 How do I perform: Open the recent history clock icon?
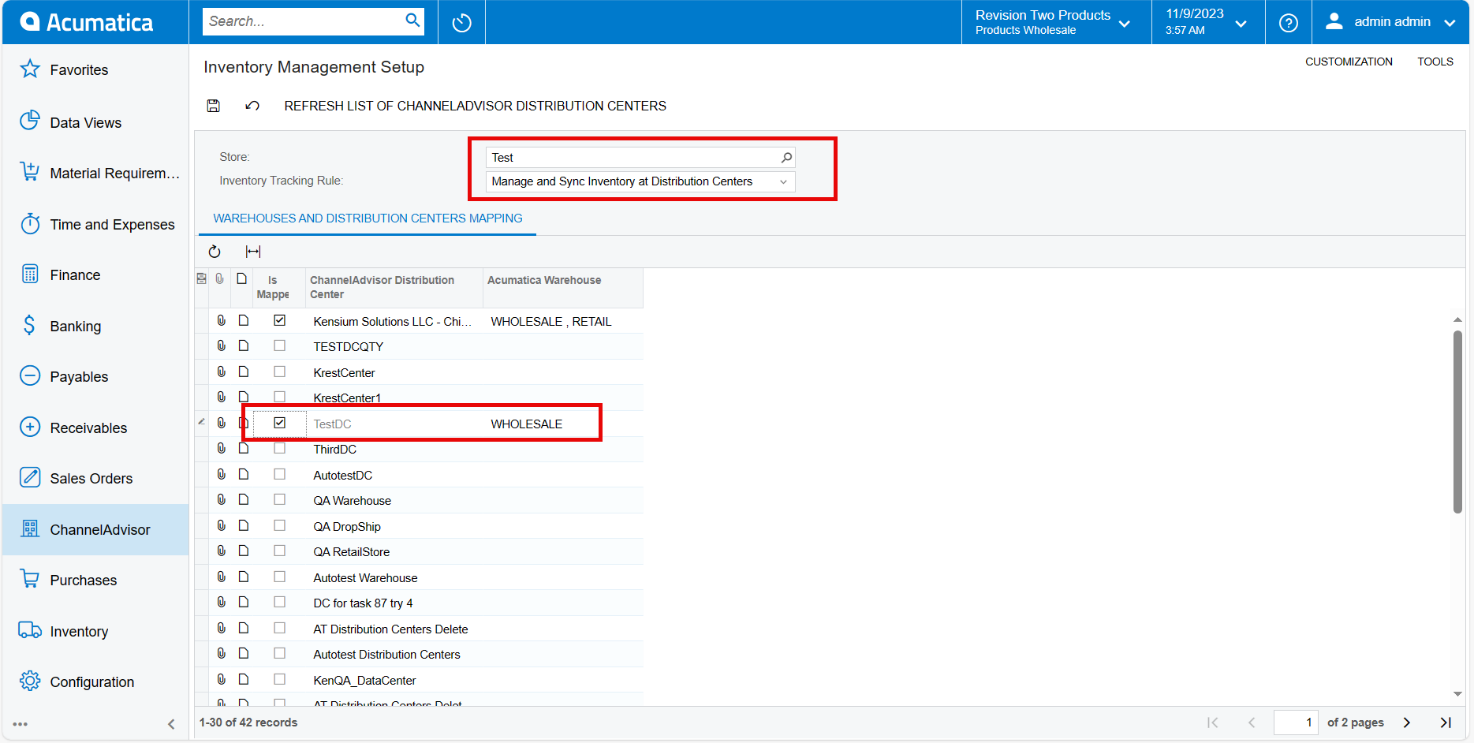pyautogui.click(x=462, y=22)
